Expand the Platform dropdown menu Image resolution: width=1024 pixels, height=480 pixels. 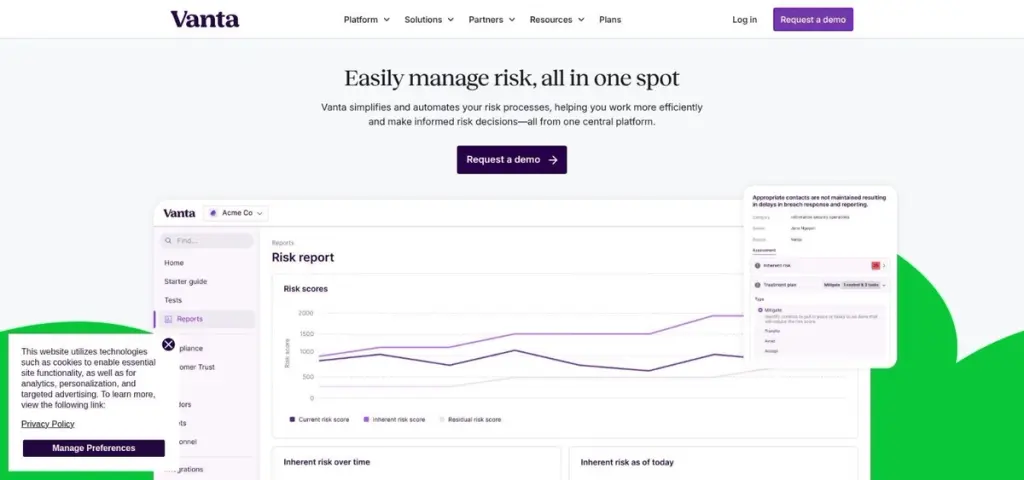[x=367, y=20]
